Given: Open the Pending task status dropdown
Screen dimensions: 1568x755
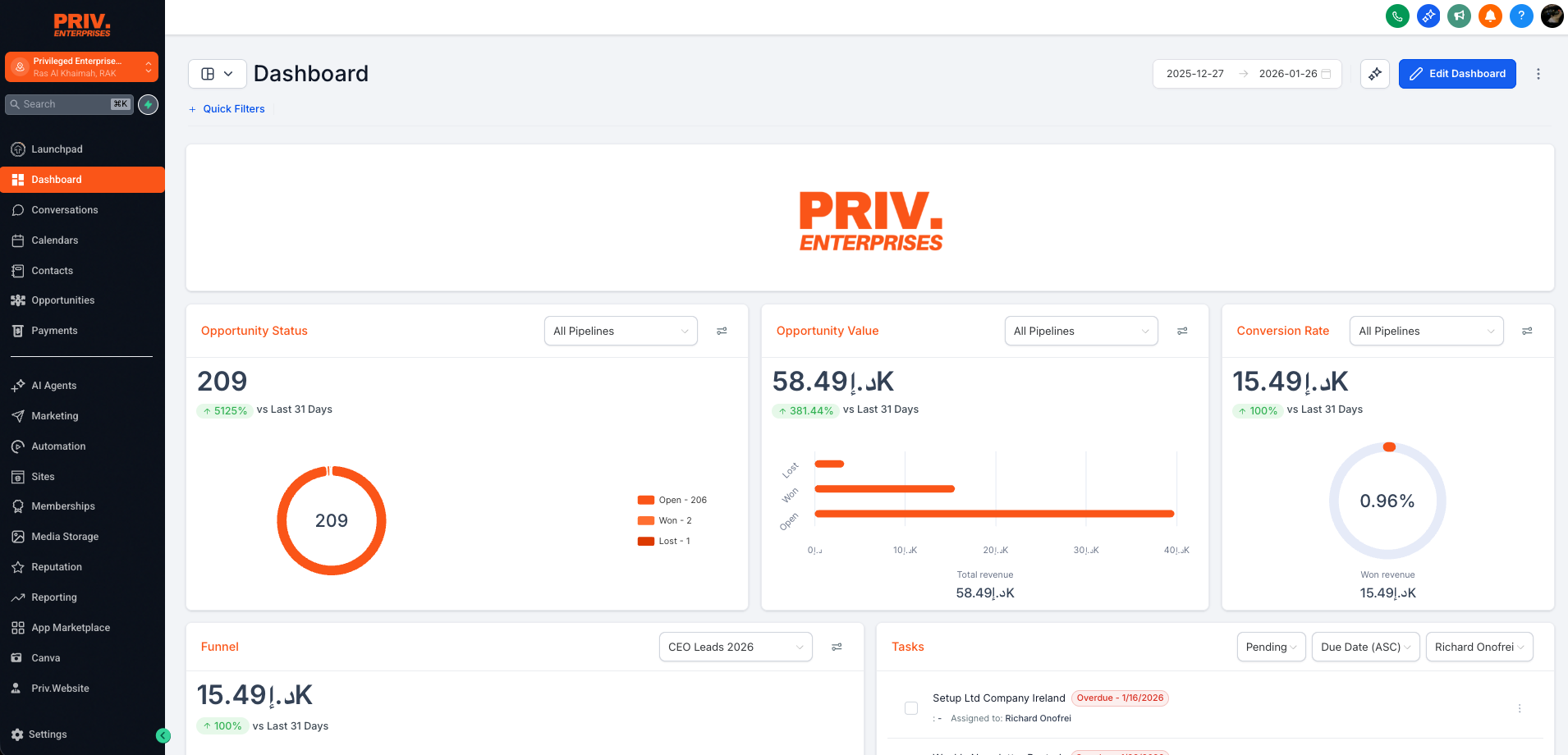Looking at the screenshot, I should (x=1271, y=647).
